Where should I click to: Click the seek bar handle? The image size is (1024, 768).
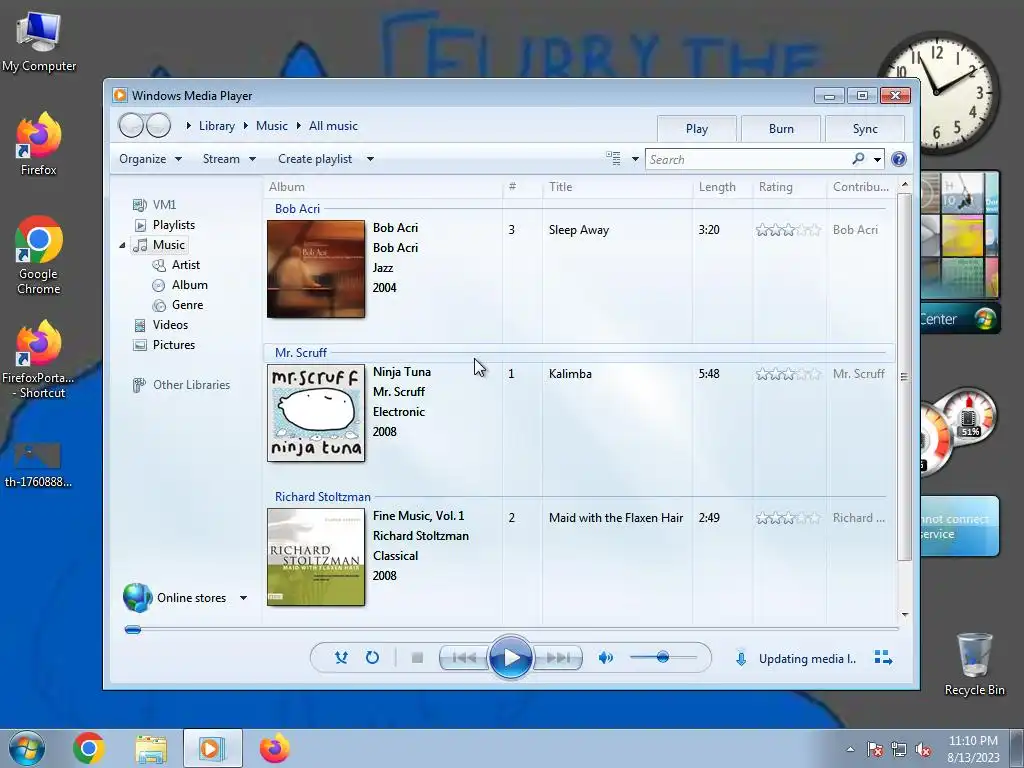[x=133, y=630]
